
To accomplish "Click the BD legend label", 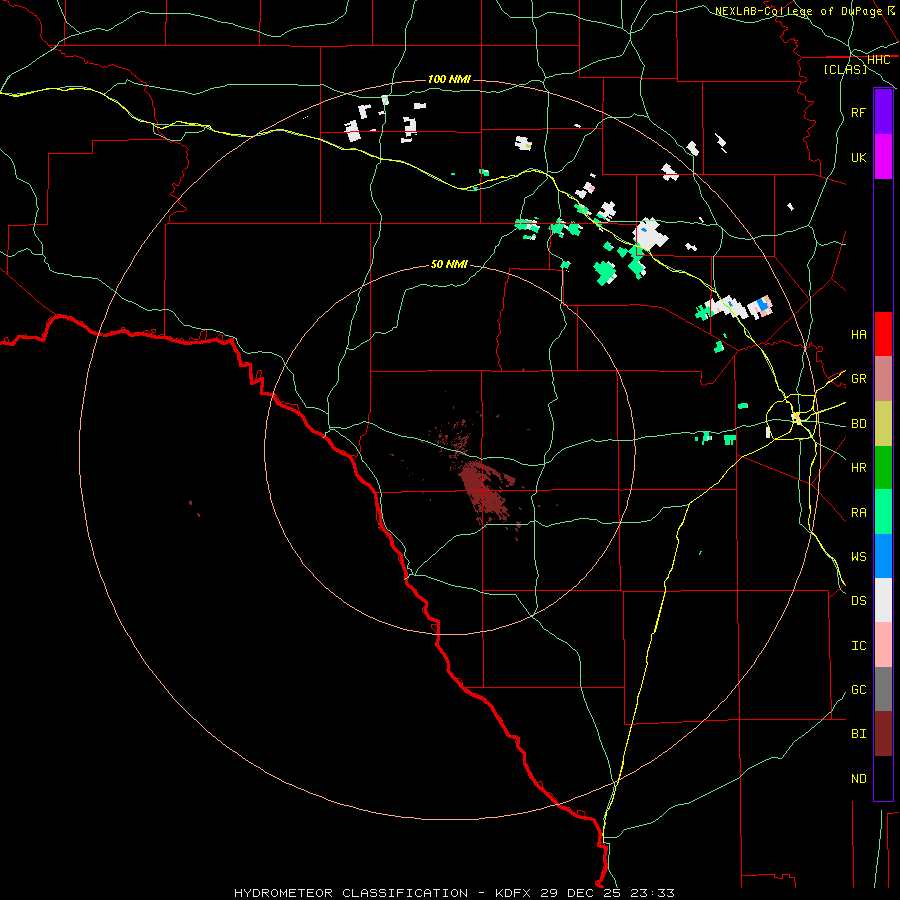I will (858, 424).
